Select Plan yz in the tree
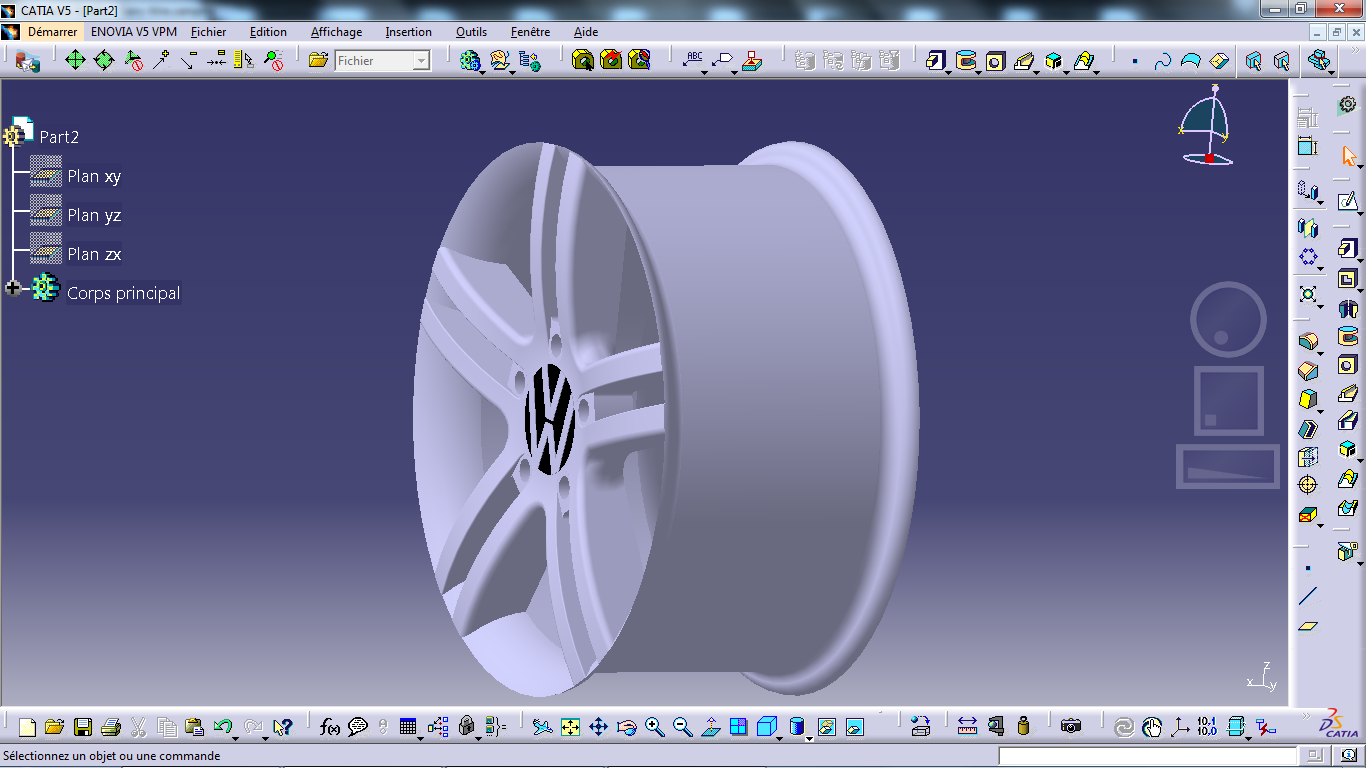This screenshot has height=768, width=1366. 94,215
